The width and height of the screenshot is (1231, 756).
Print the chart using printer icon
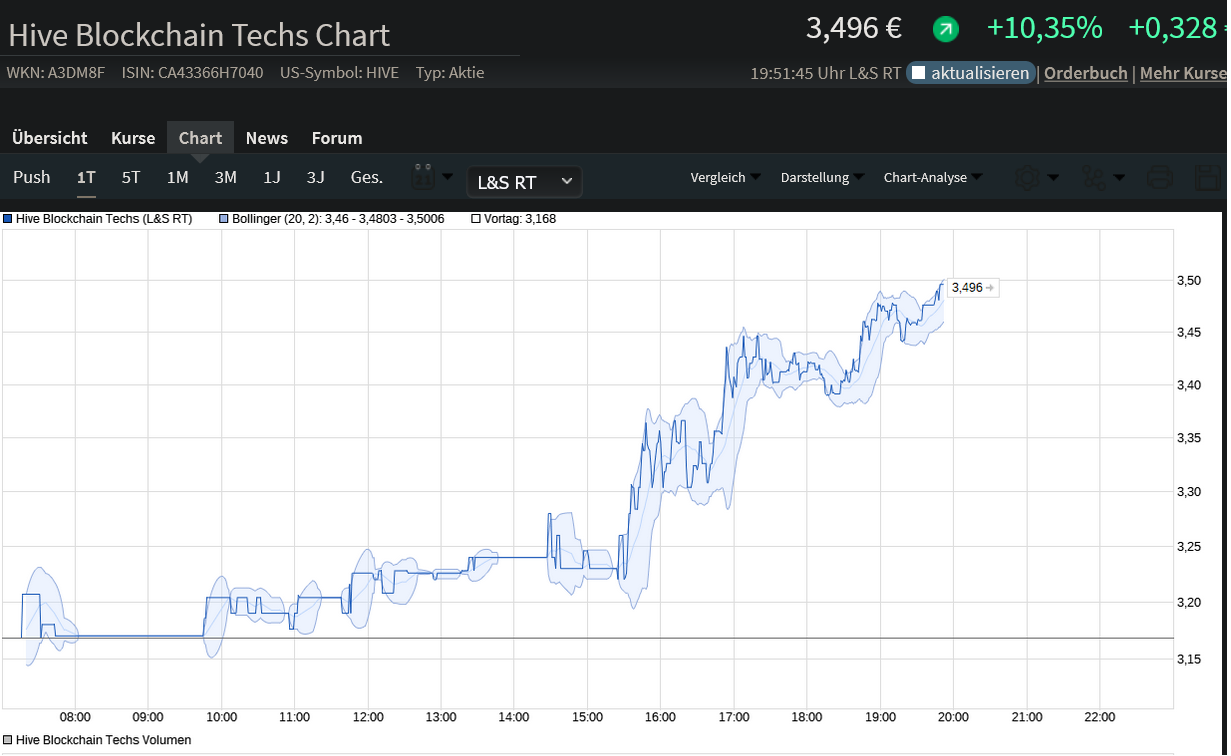pos(1159,178)
